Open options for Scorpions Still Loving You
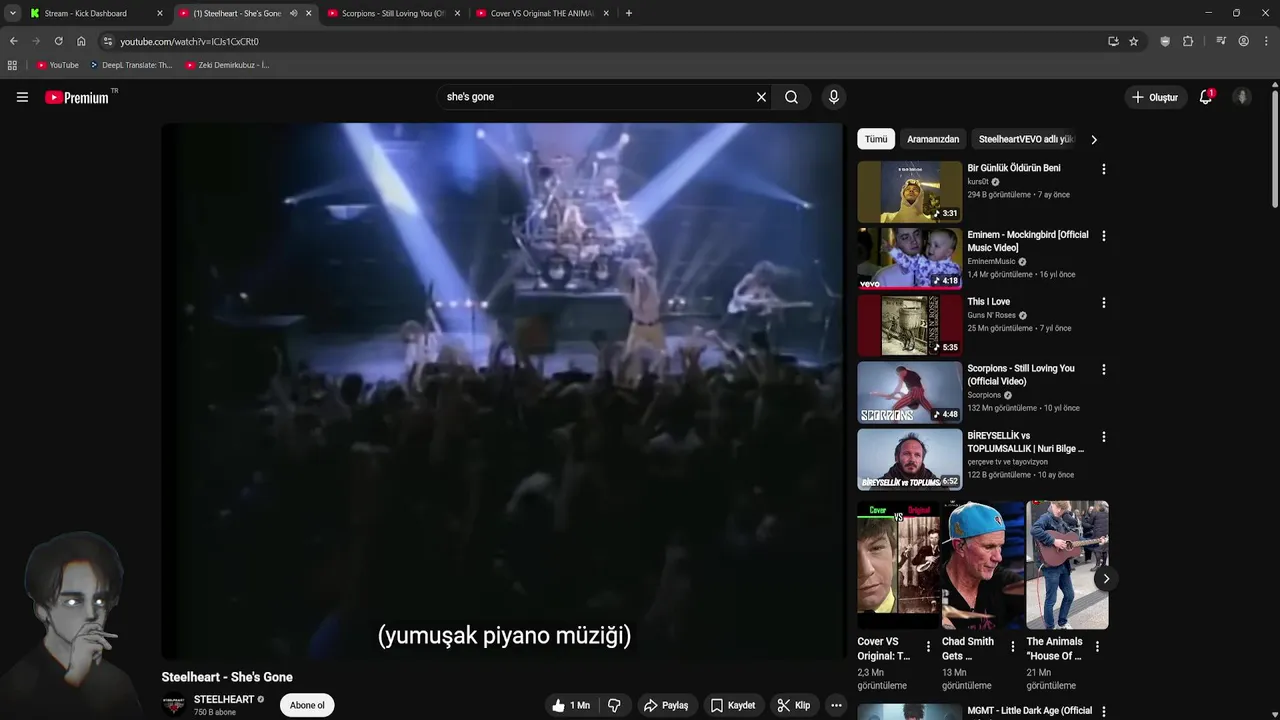The height and width of the screenshot is (720, 1280). 1104,369
